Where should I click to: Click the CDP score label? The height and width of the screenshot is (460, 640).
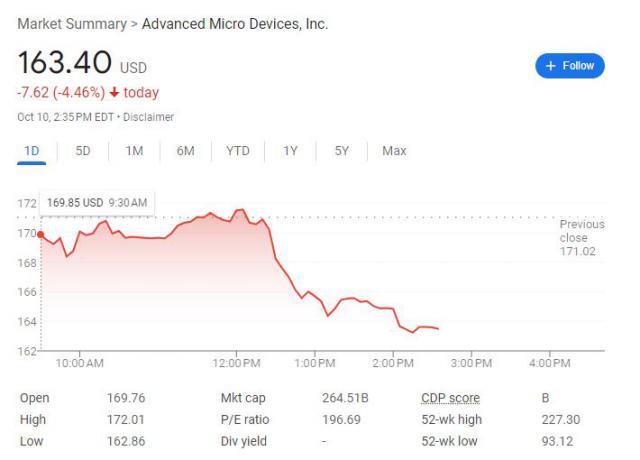(450, 398)
